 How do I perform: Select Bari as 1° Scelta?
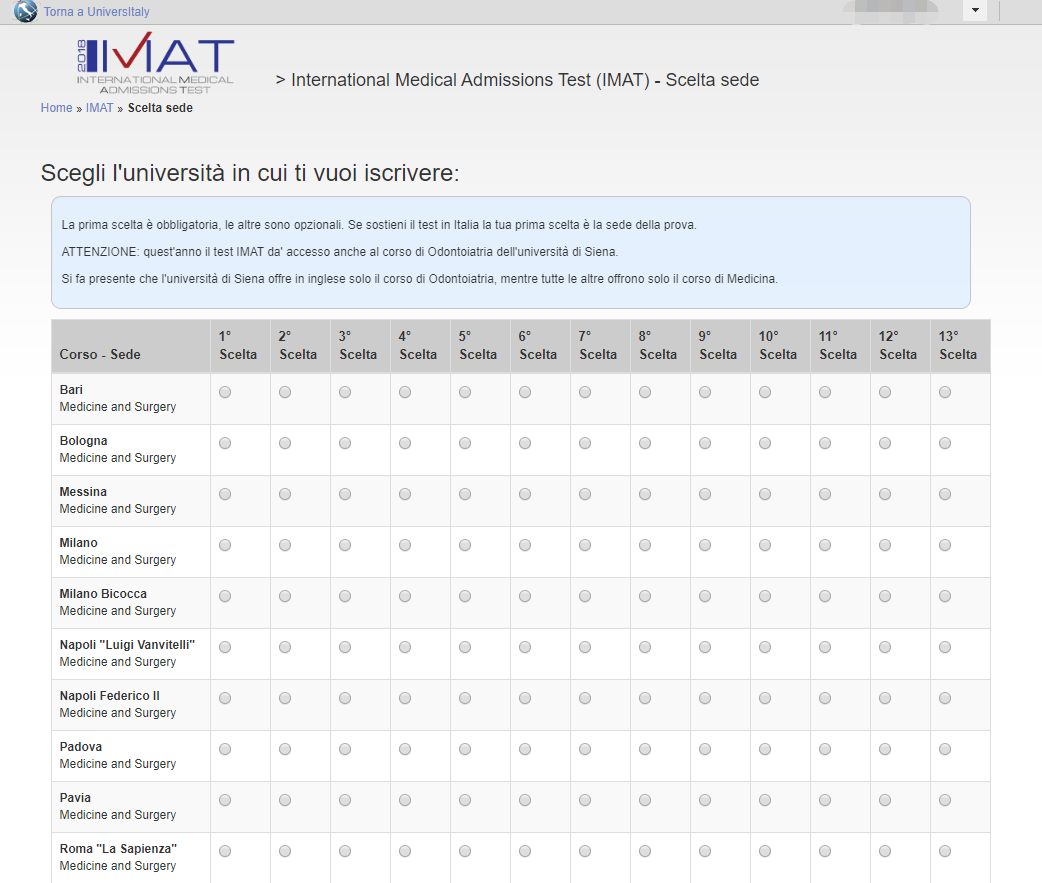pyautogui.click(x=225, y=393)
